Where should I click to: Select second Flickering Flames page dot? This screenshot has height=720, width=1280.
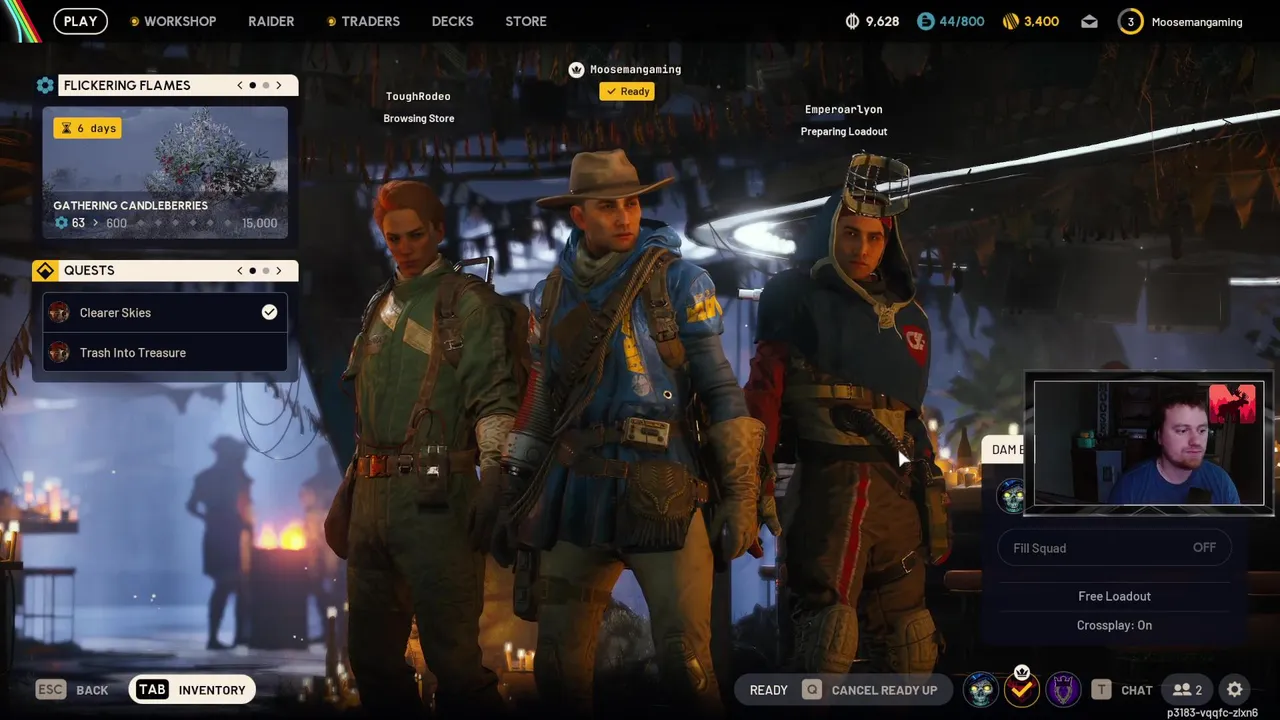(265, 85)
